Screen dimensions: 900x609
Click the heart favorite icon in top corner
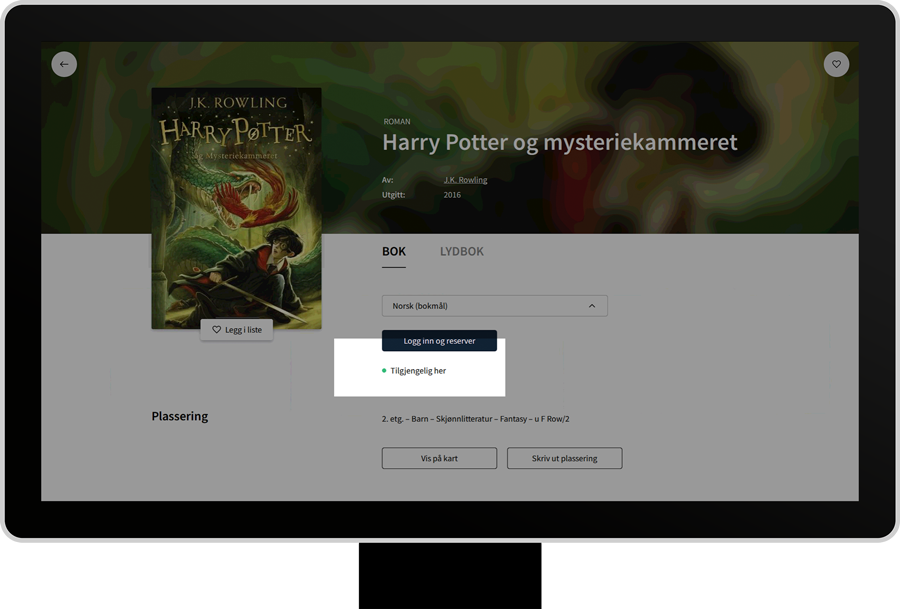[x=836, y=64]
